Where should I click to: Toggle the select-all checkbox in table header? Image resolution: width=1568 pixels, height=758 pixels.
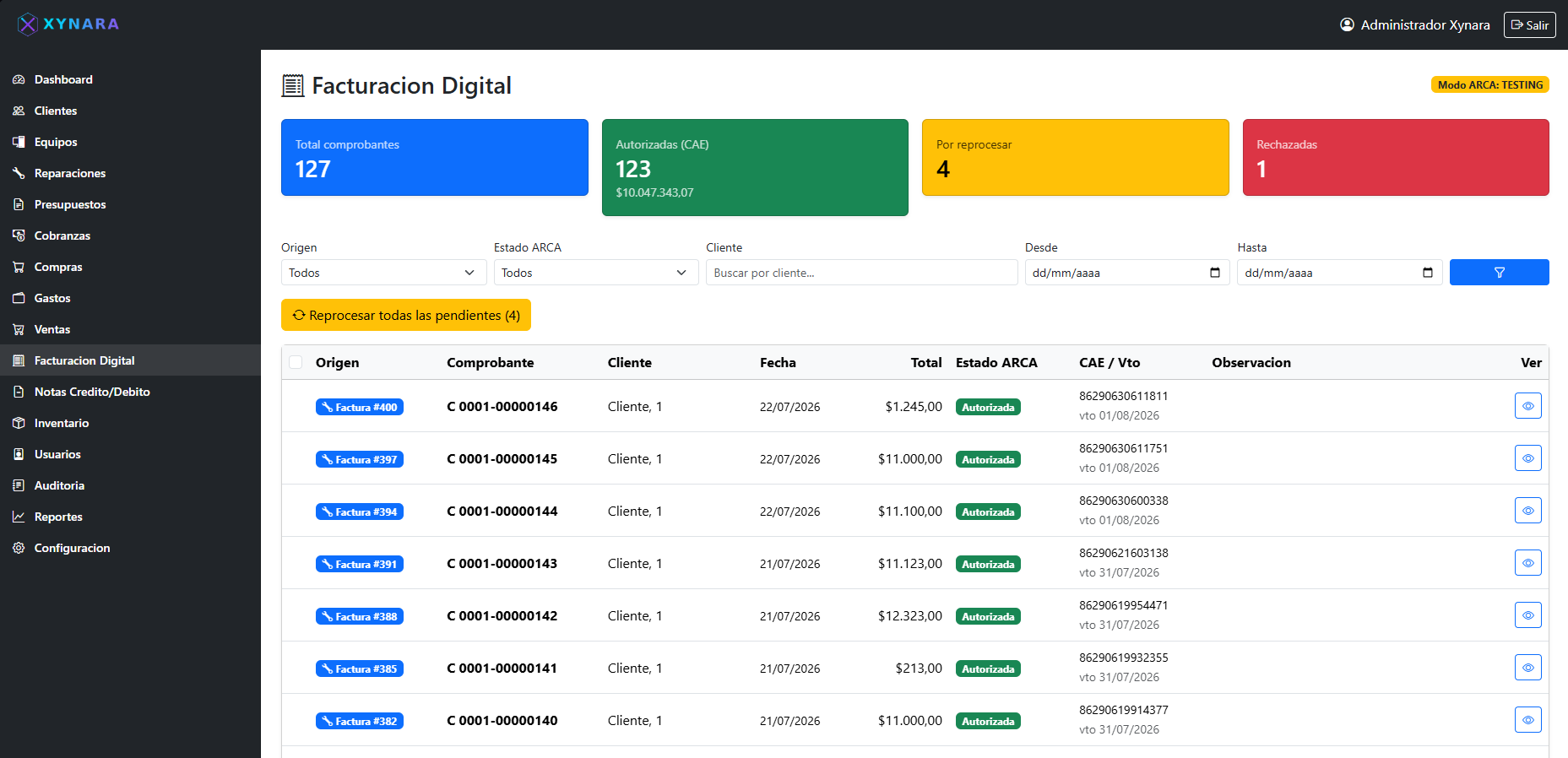pos(296,362)
